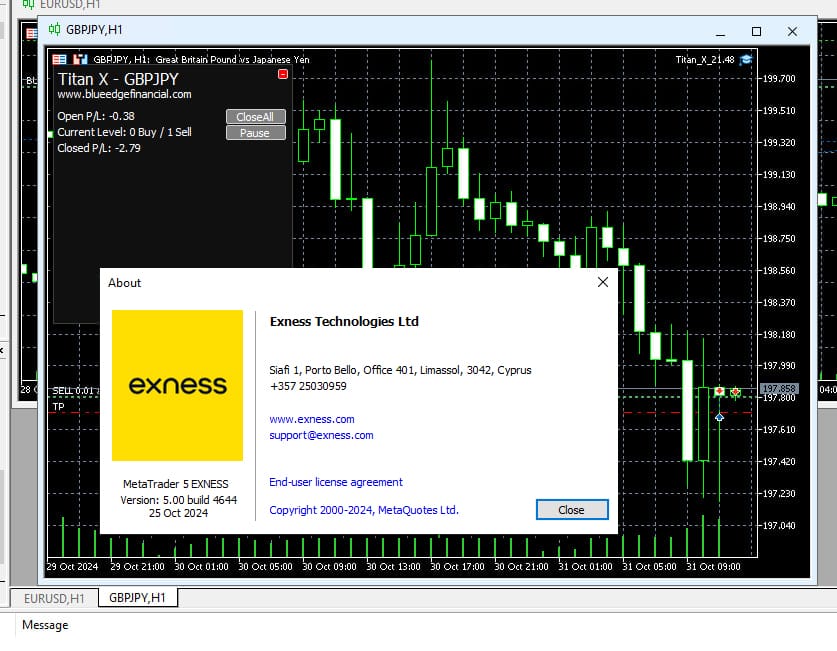Open the End-user license agreement link
Image resolution: width=837 pixels, height=651 pixels.
pyautogui.click(x=336, y=482)
